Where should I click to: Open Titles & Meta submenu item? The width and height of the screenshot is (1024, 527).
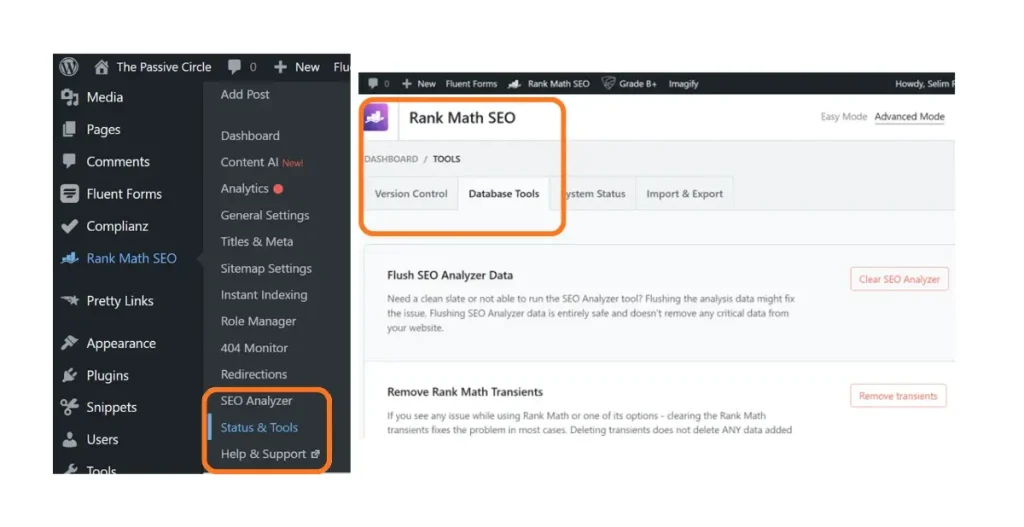point(257,241)
